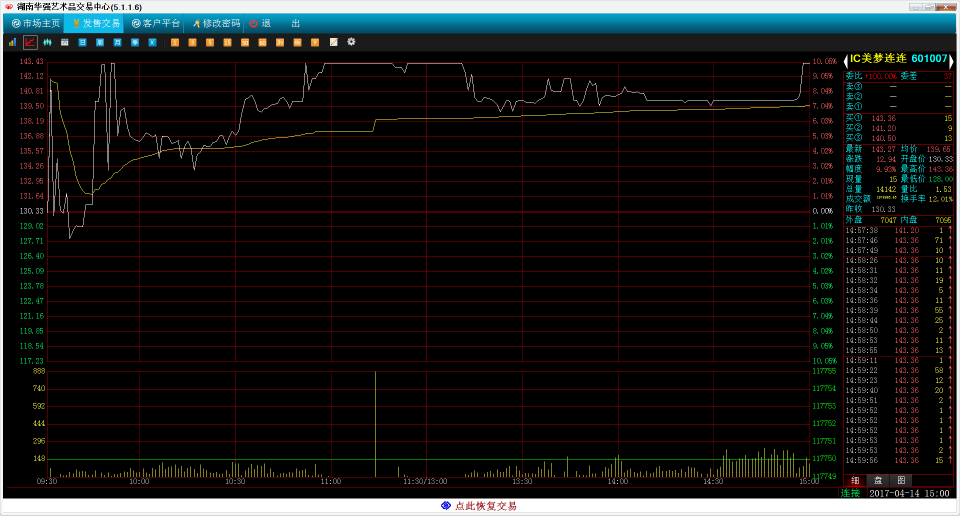Click the 换手率 value 12.01%
The image size is (960, 516).
pos(940,199)
